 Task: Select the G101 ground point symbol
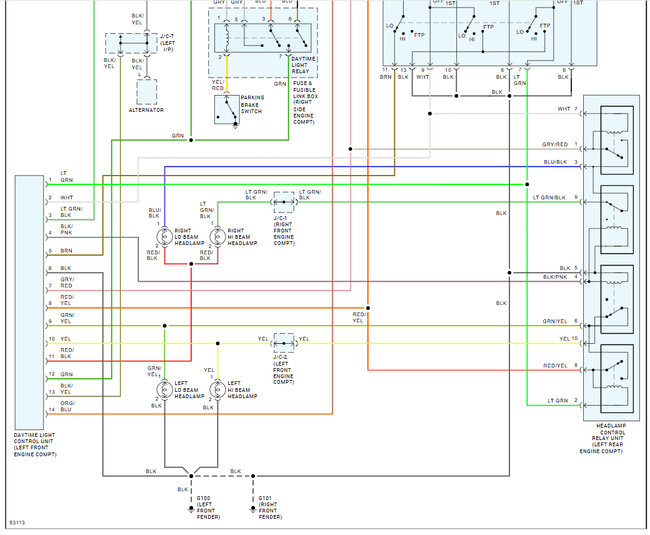coord(253,509)
